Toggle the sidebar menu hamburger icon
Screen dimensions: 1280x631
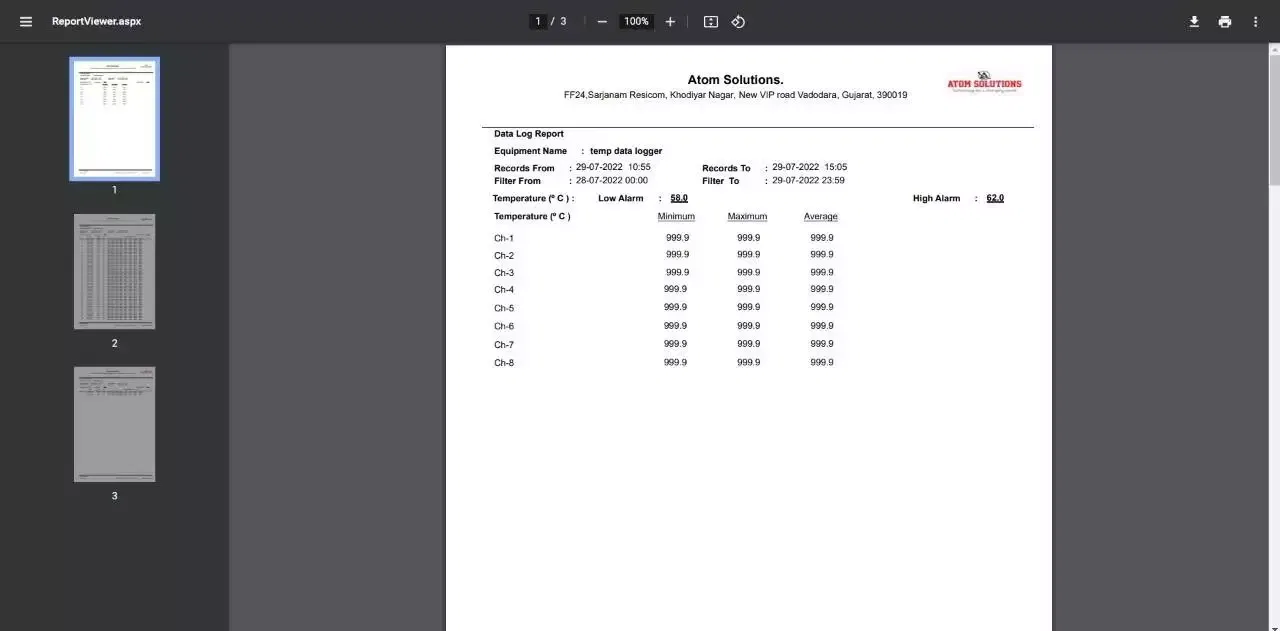point(26,21)
